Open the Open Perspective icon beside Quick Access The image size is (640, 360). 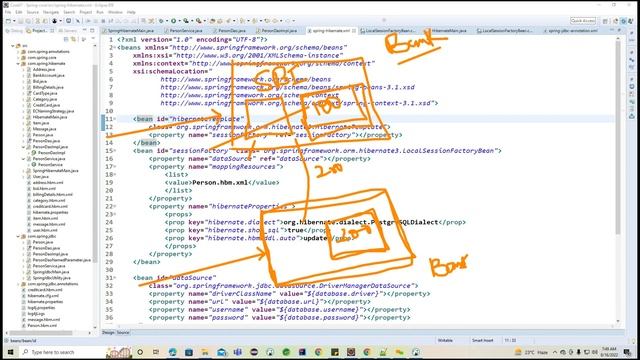(x=605, y=21)
